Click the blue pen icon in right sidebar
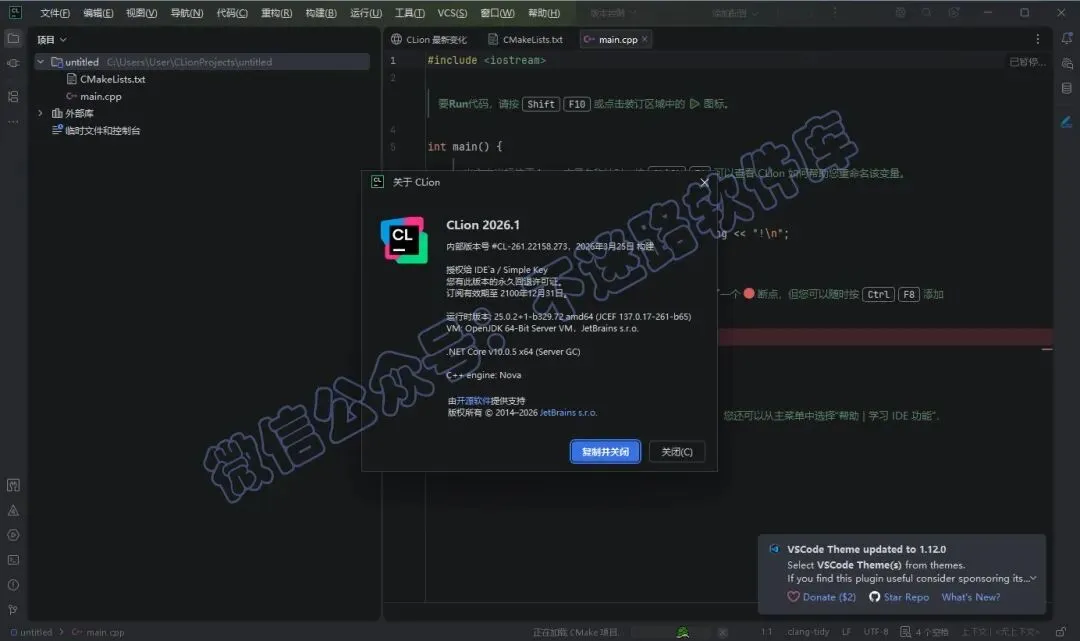The image size is (1080, 641). [x=1066, y=122]
